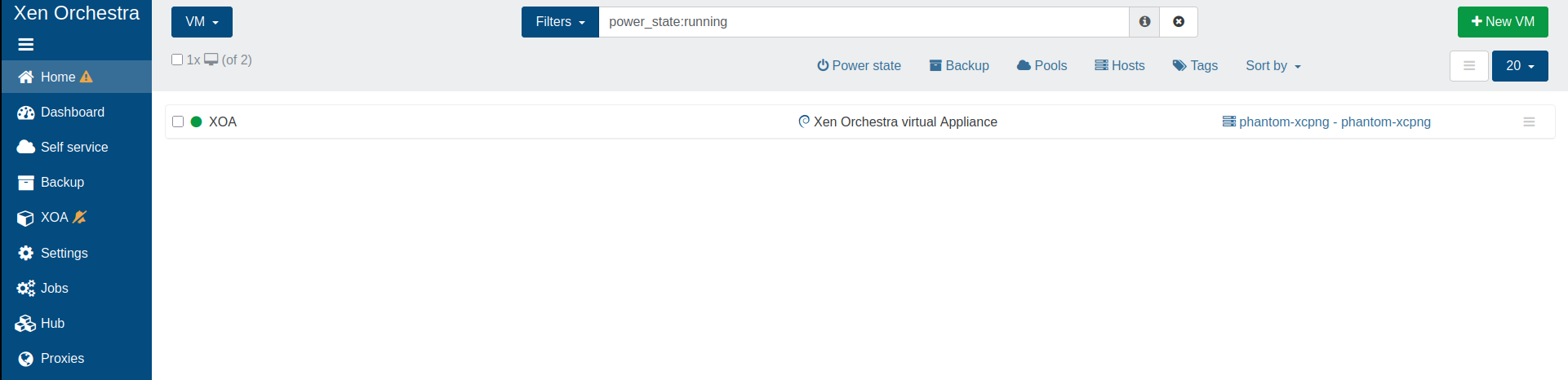Image resolution: width=1568 pixels, height=380 pixels.
Task: Go to Settings in the sidebar
Action: (64, 254)
